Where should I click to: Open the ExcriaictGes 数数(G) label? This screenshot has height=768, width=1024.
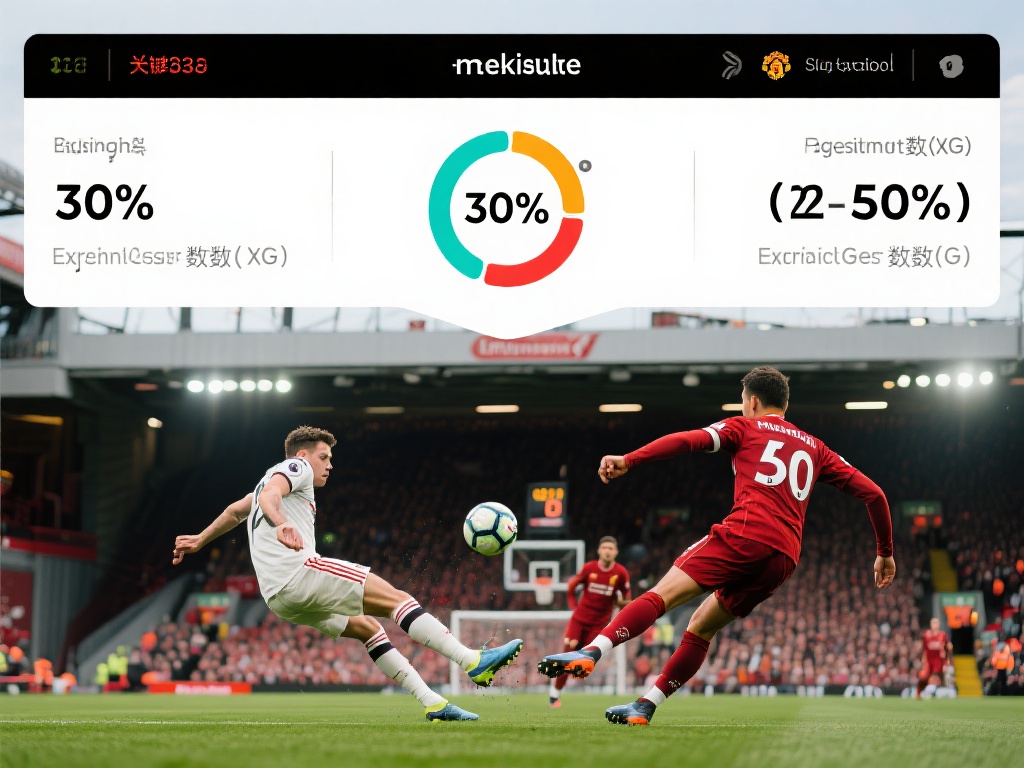coord(864,257)
